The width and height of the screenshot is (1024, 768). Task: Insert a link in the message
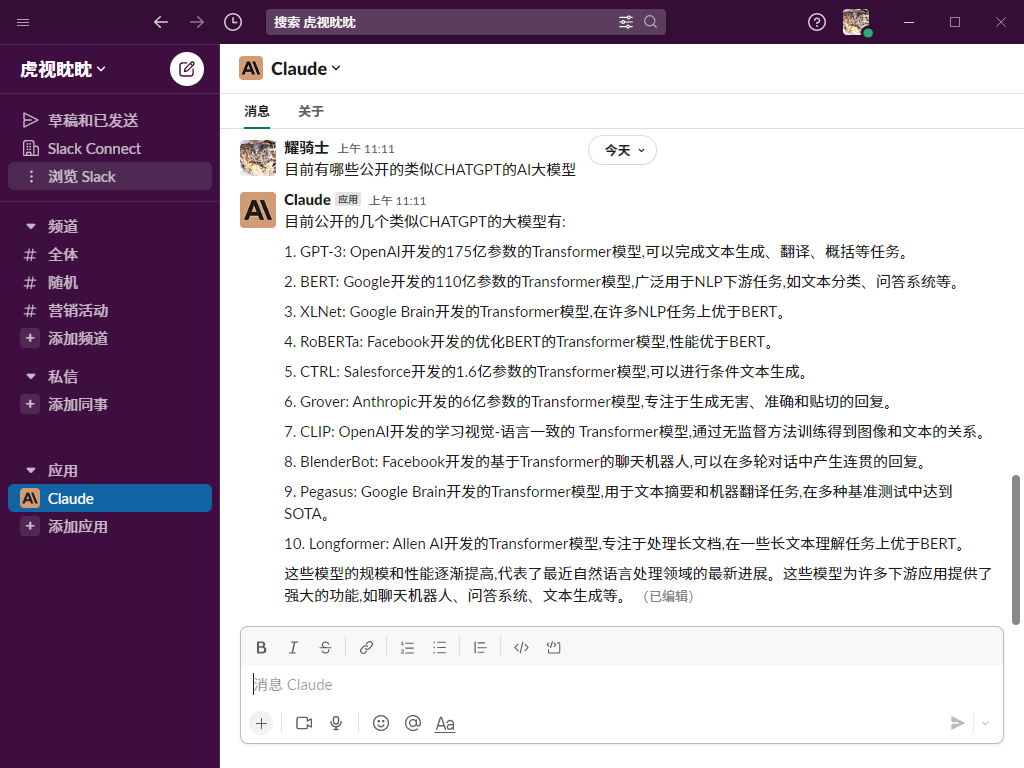[x=366, y=647]
